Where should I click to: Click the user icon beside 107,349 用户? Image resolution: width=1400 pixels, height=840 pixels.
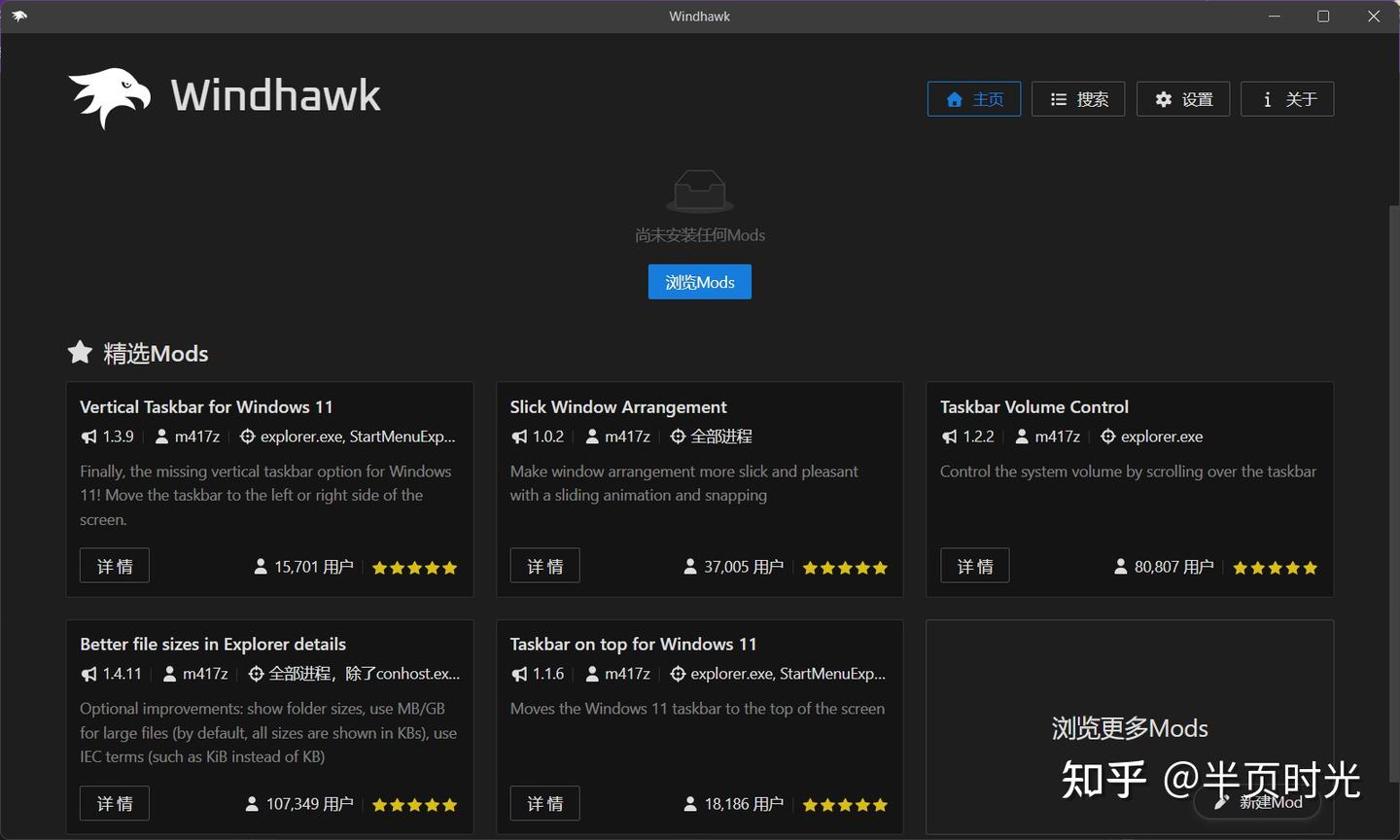click(x=252, y=804)
